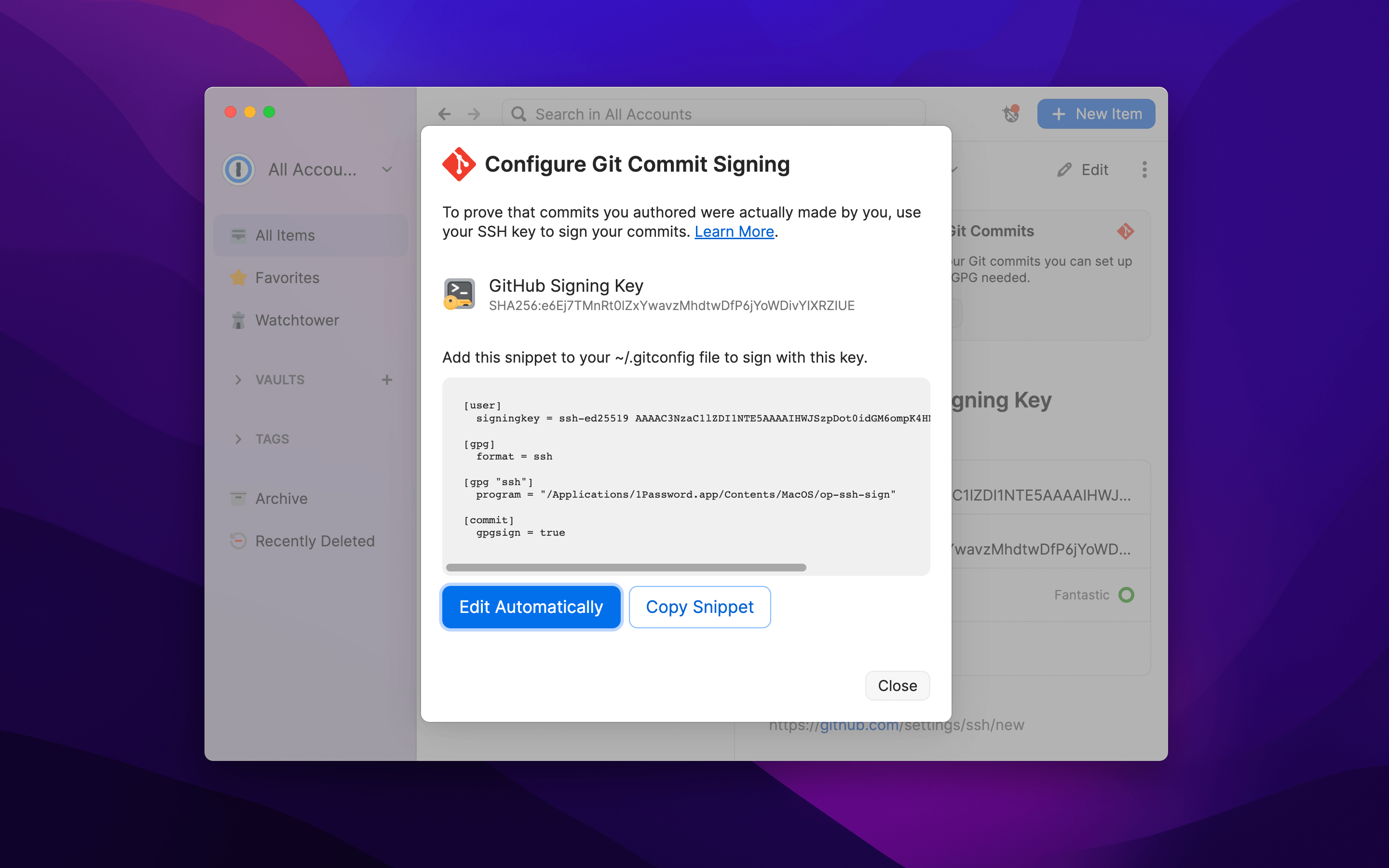Drag the horizontal scrollbar in code snippet
Viewport: 1389px width, 868px height.
[x=628, y=566]
